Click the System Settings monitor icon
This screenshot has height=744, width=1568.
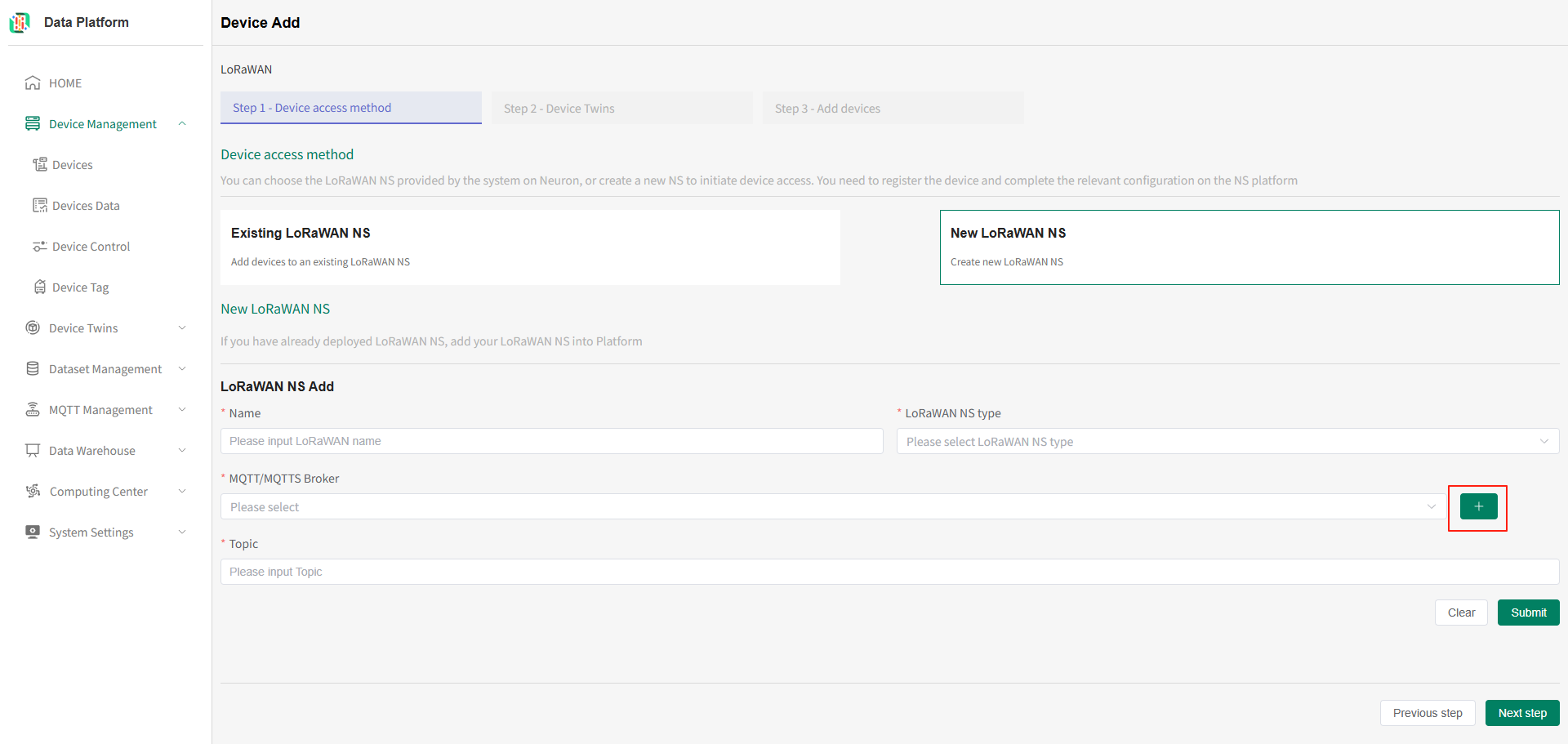(x=33, y=532)
